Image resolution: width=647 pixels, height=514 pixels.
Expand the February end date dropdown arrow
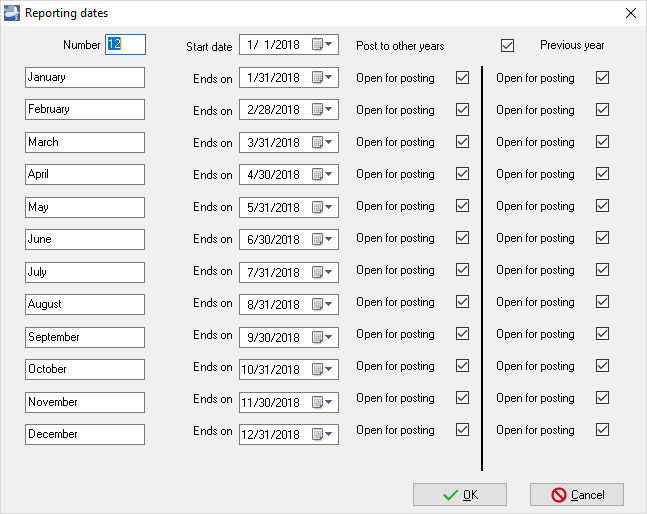331,110
